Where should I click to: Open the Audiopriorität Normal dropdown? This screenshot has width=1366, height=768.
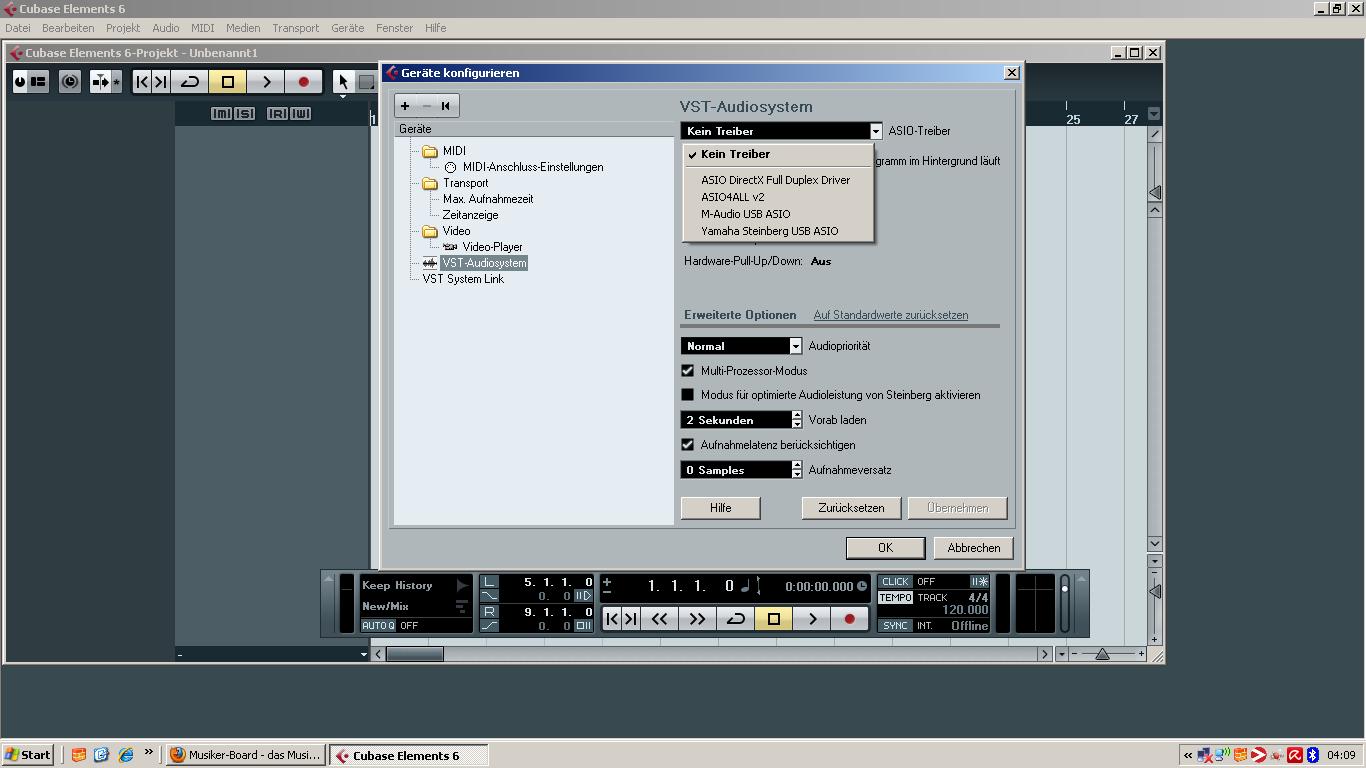click(x=795, y=346)
